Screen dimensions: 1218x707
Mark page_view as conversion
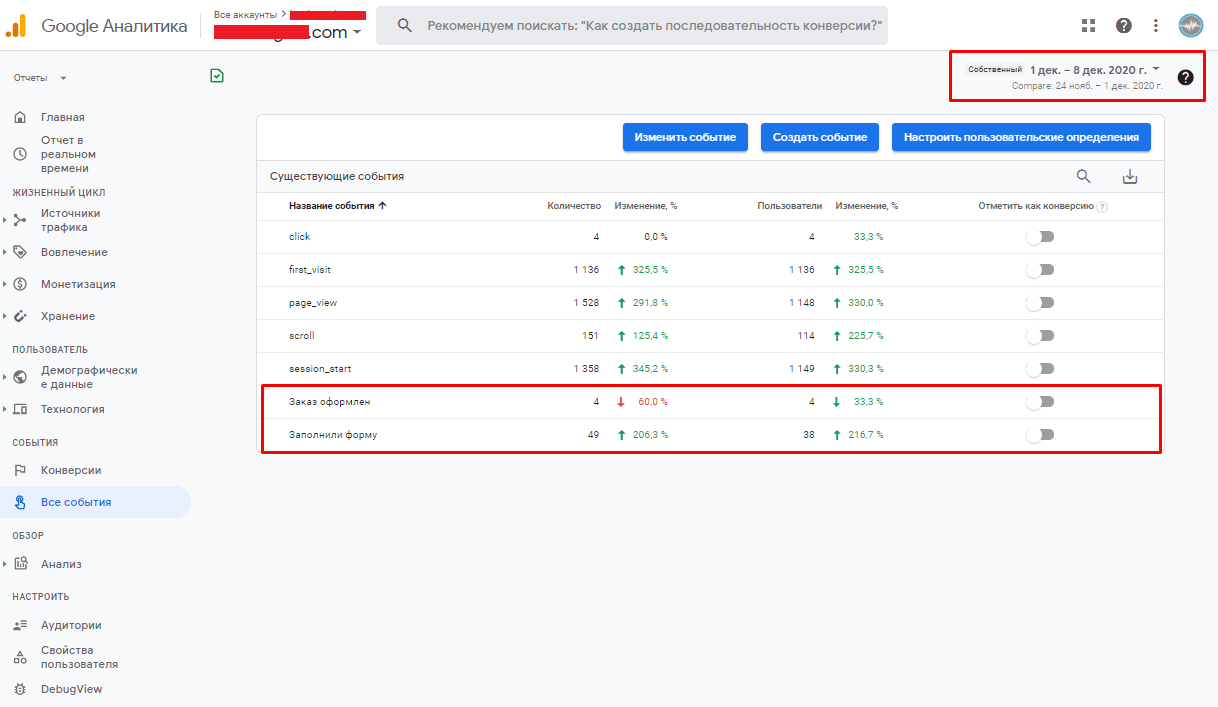1040,303
